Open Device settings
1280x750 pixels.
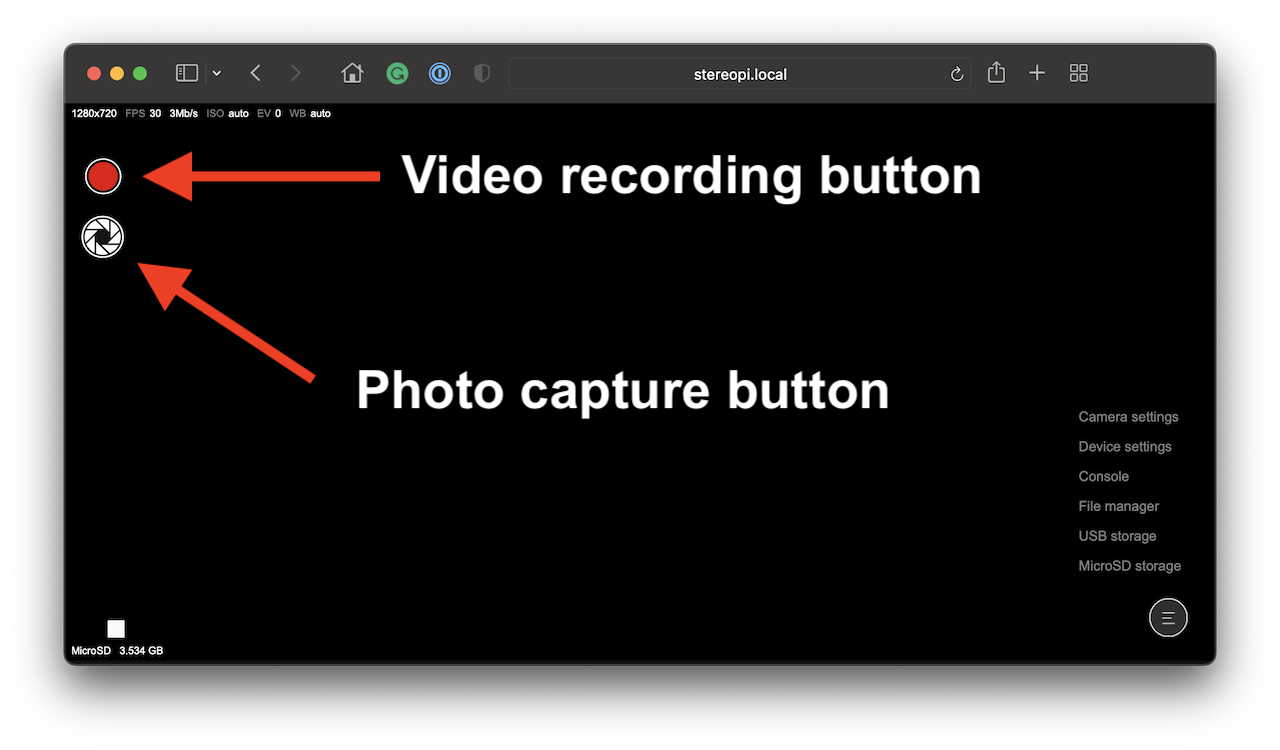[1124, 447]
